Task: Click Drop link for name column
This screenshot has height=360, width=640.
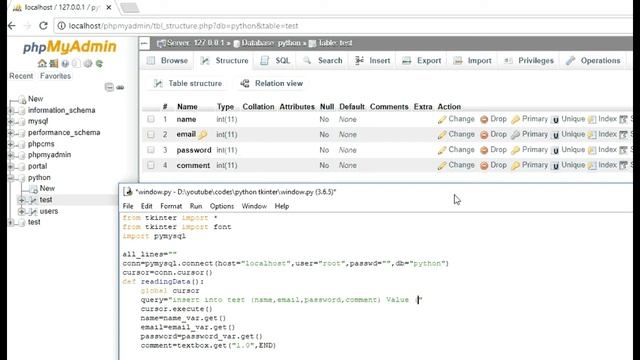Action: (x=498, y=119)
